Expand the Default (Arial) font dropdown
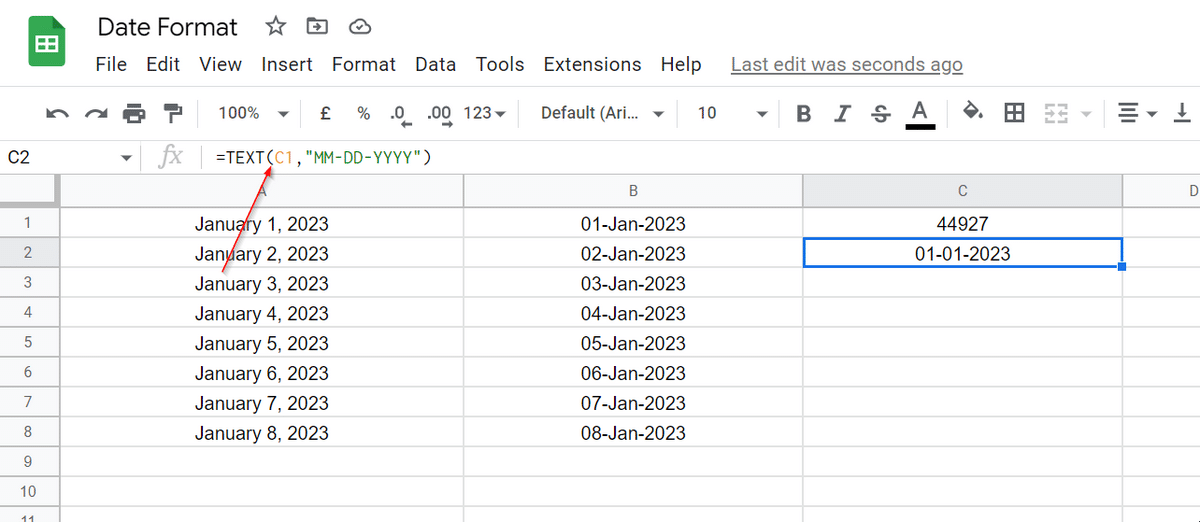 [x=602, y=113]
